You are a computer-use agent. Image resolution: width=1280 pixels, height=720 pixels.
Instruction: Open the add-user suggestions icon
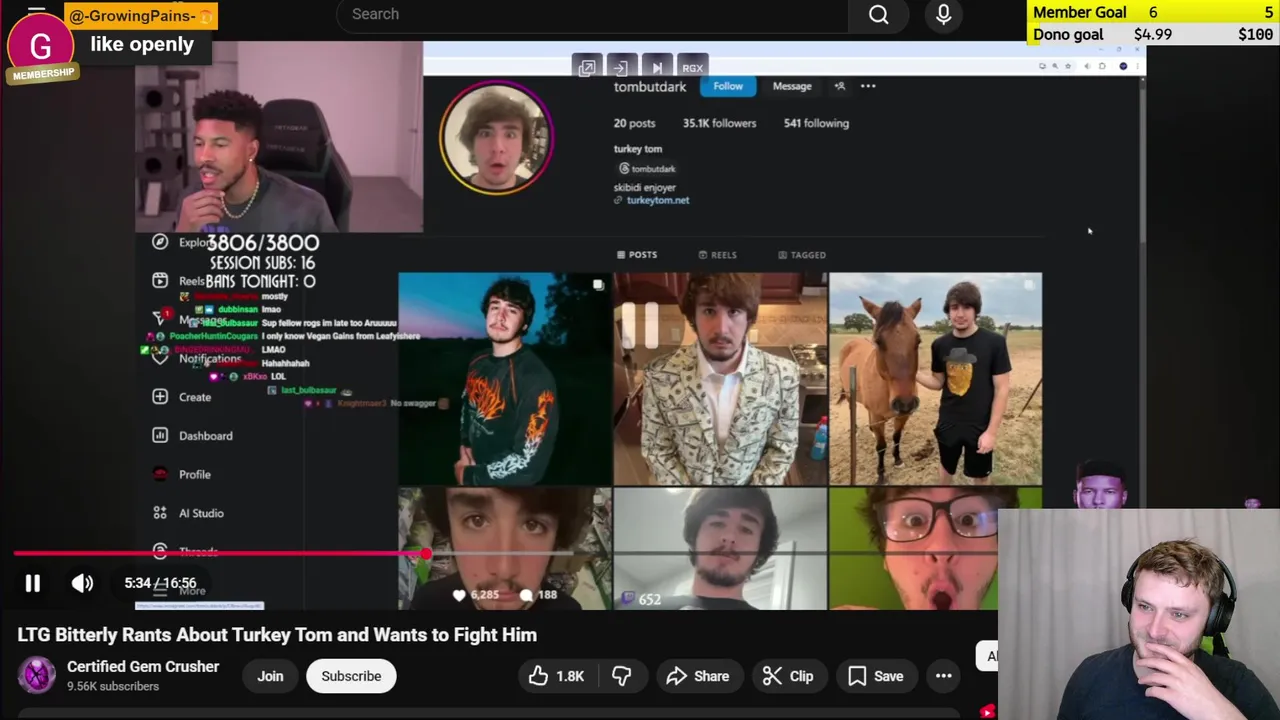[x=840, y=86]
